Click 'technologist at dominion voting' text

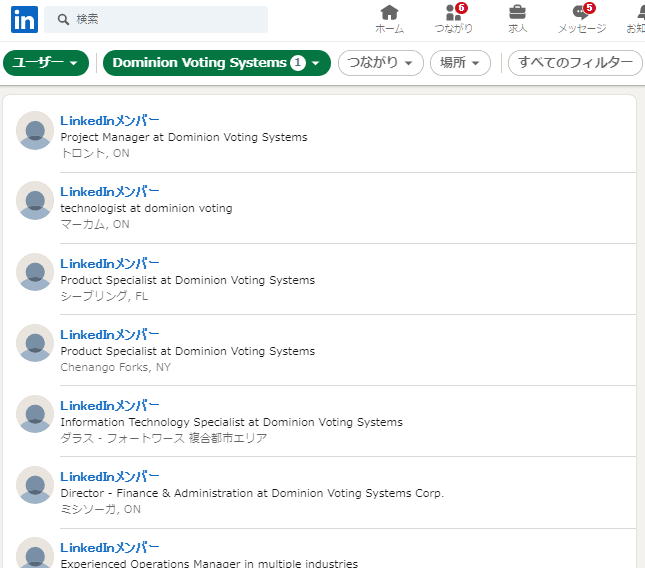point(146,209)
